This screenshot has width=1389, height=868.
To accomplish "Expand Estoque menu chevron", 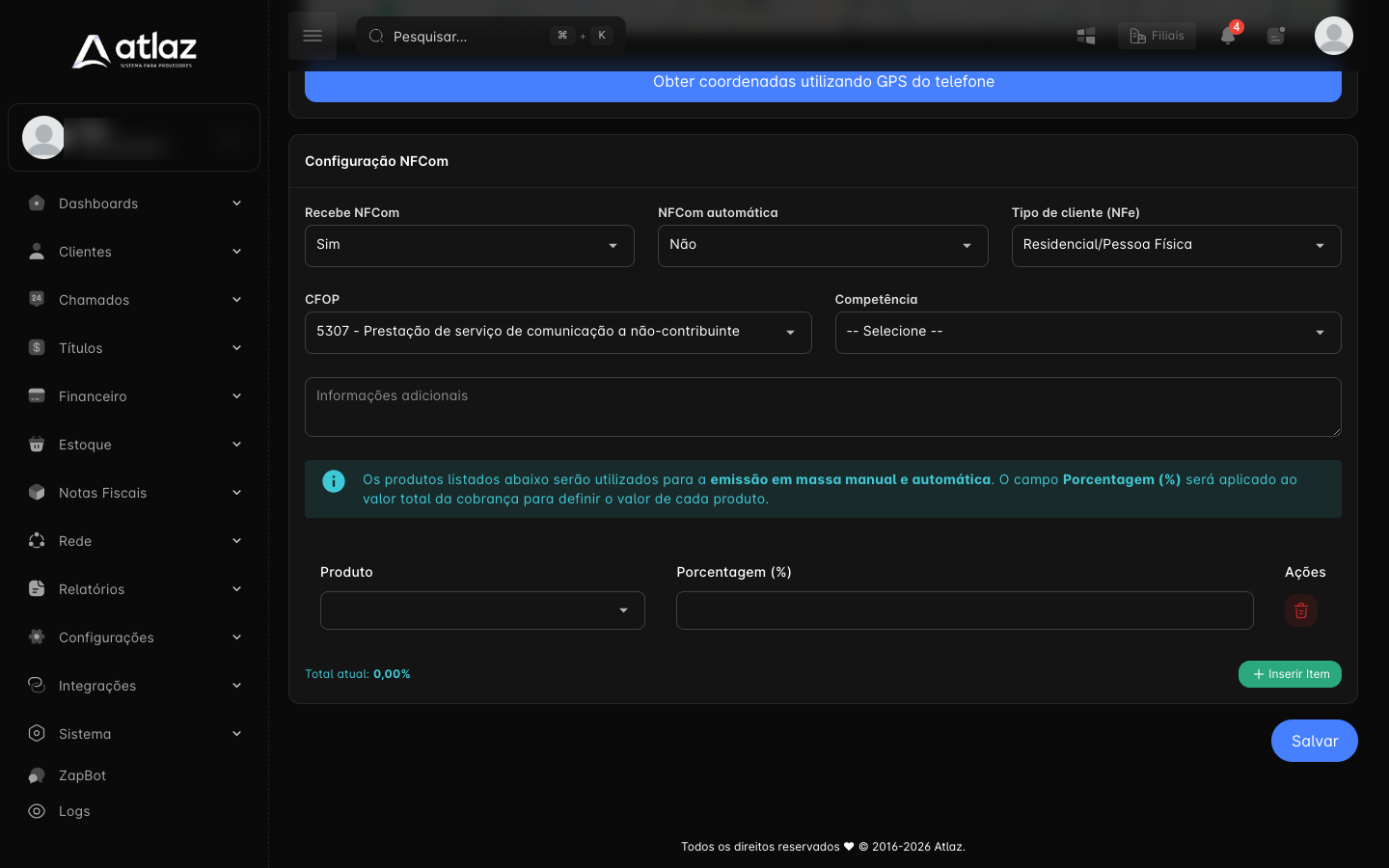I will tap(236, 444).
